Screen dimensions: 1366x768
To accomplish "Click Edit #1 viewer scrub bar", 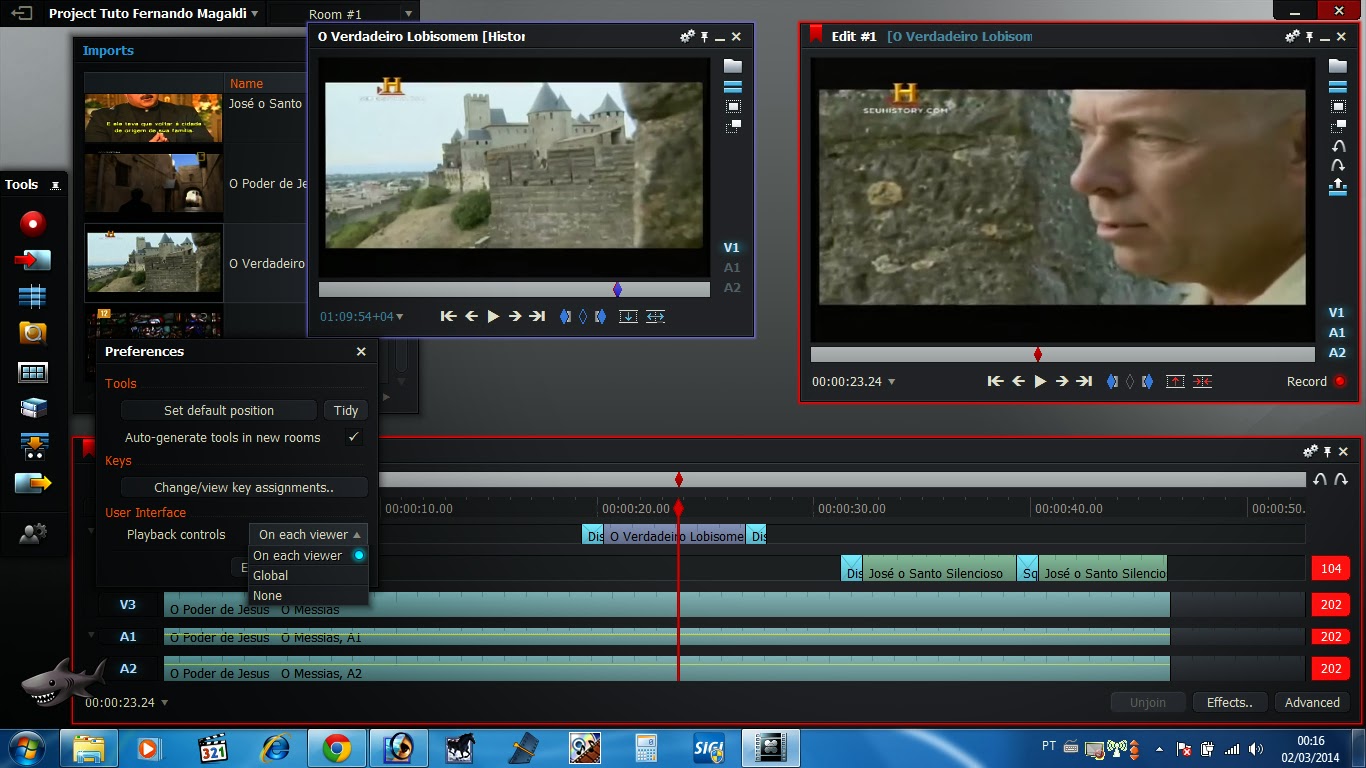I will click(1062, 354).
